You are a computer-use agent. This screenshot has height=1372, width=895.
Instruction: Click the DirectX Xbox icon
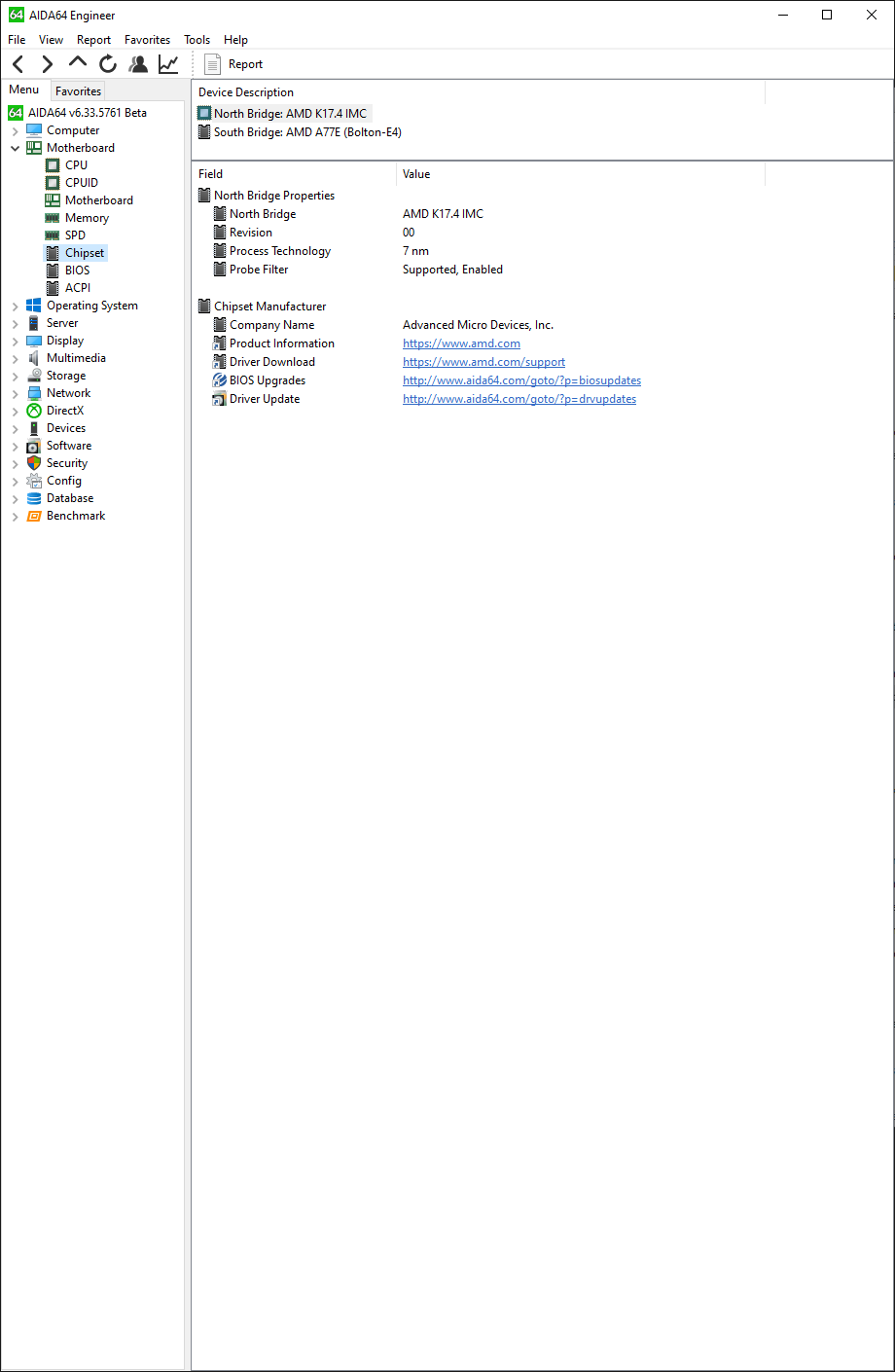(34, 411)
